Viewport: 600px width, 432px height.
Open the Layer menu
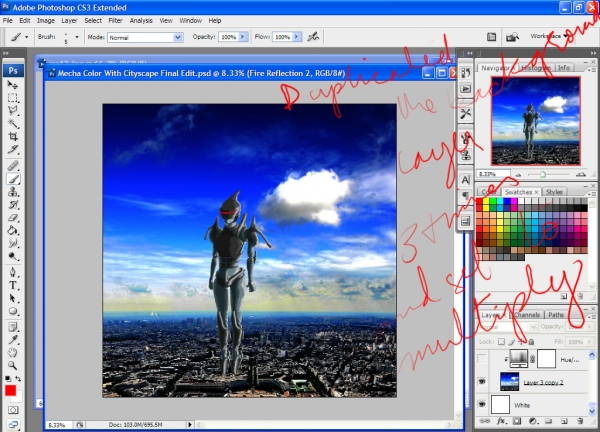pyautogui.click(x=69, y=21)
